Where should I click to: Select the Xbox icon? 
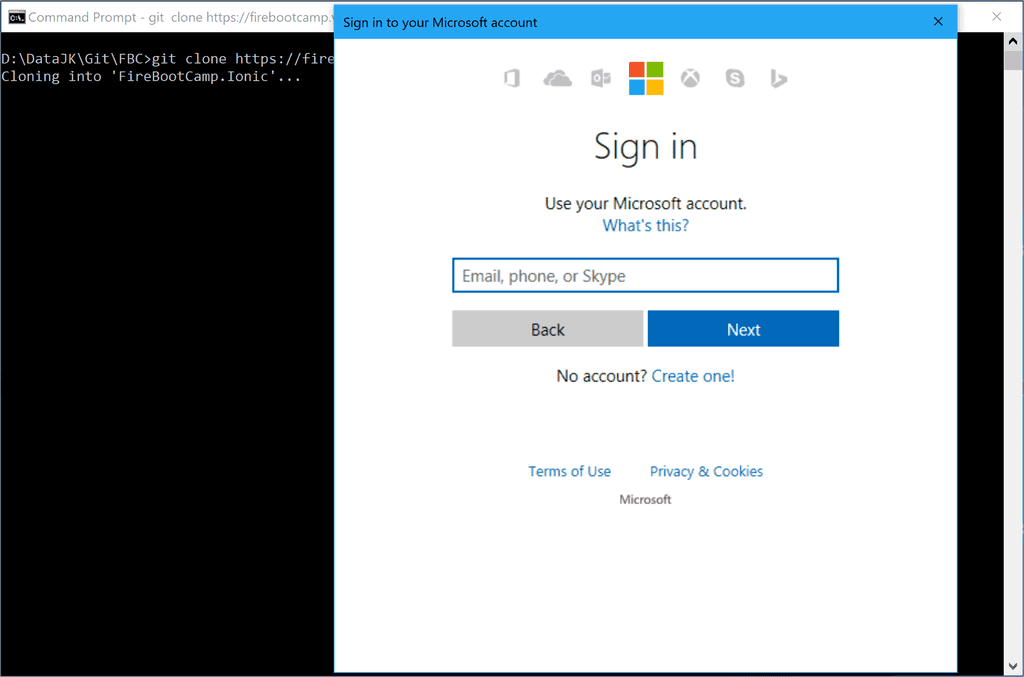(x=690, y=78)
